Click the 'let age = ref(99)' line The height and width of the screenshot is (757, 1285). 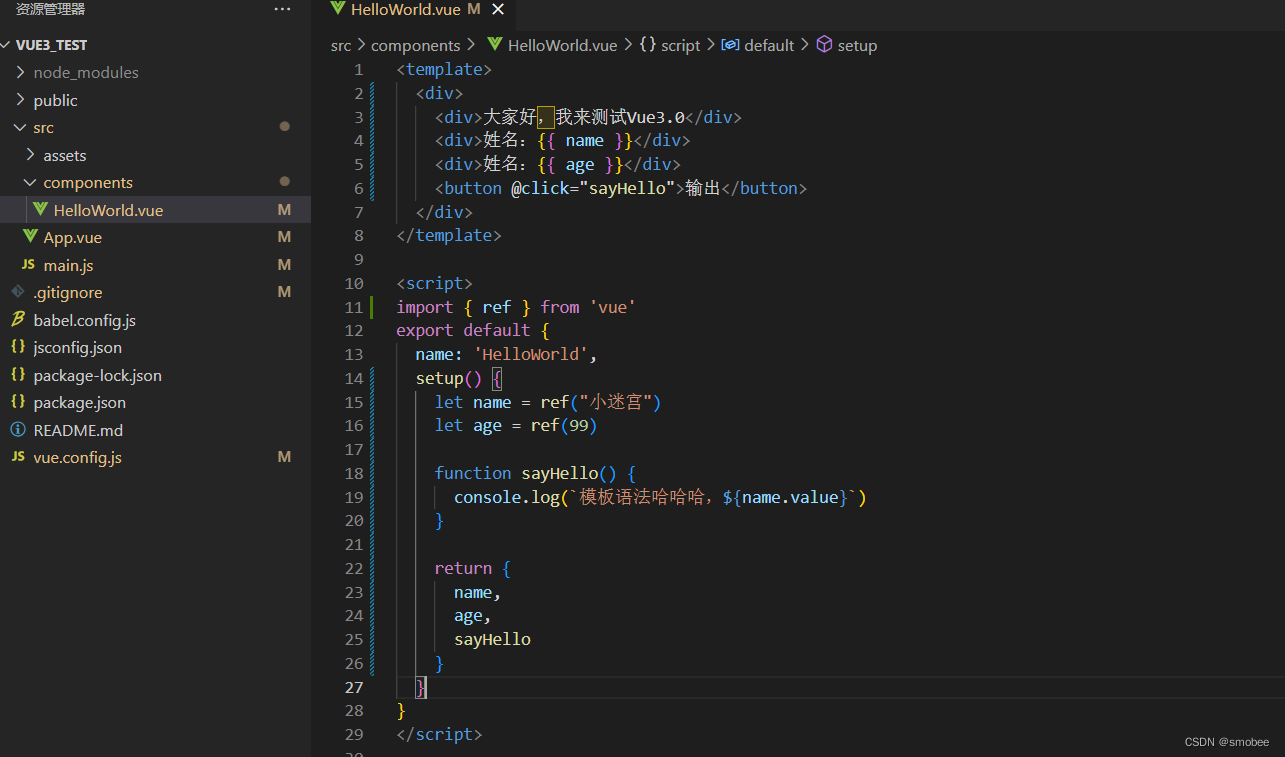[515, 425]
